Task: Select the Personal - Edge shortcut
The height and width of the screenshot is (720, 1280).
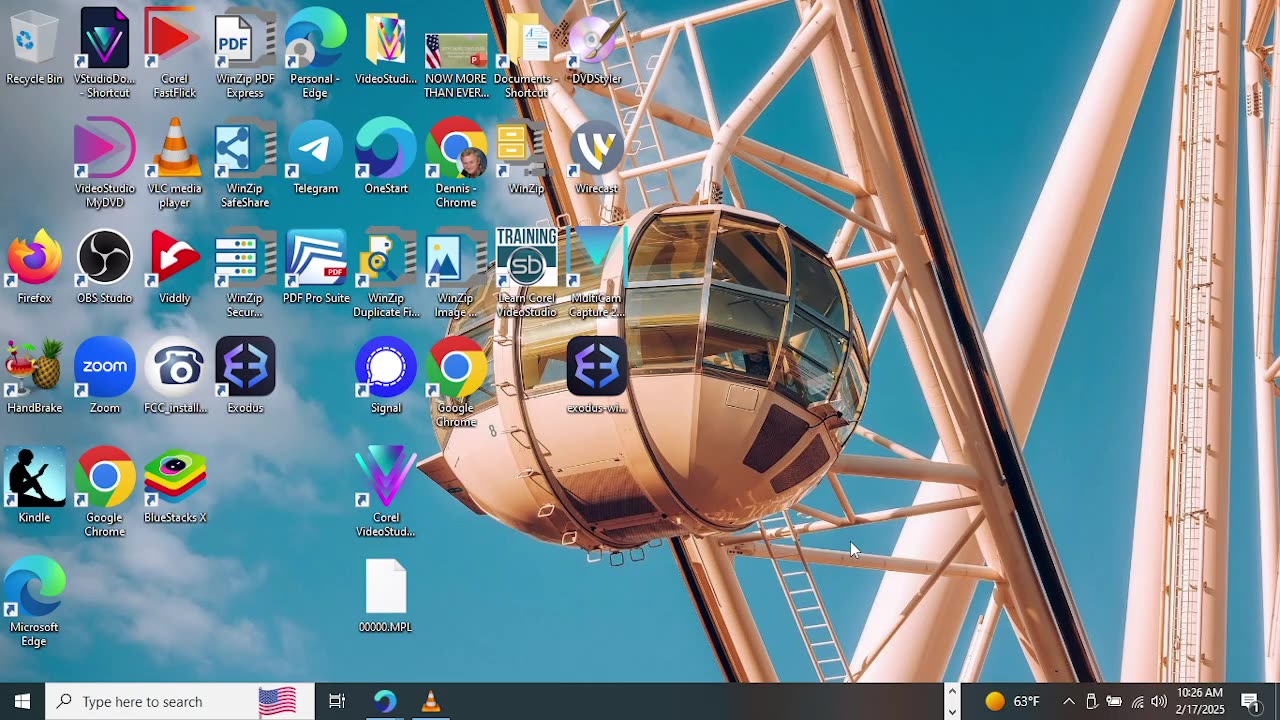Action: coord(315,53)
